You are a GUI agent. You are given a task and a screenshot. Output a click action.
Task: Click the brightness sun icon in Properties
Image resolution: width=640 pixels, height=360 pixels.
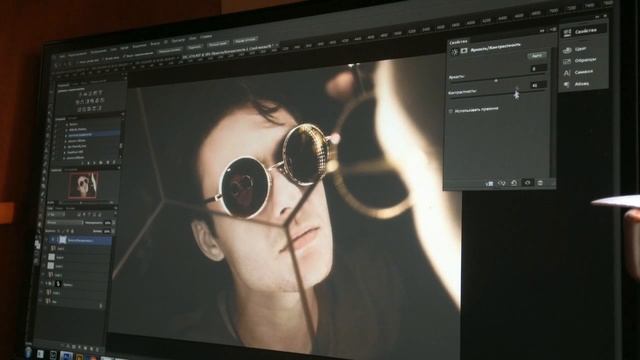click(x=454, y=52)
